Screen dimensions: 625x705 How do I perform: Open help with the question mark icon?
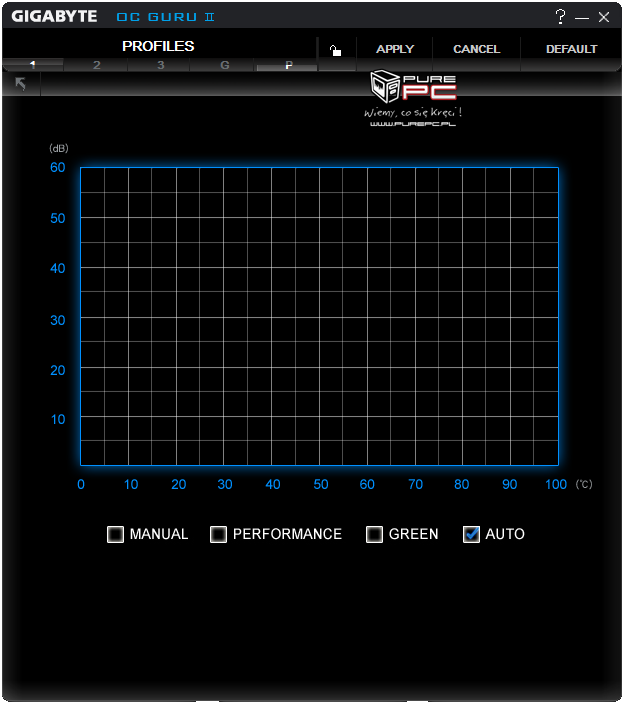pyautogui.click(x=560, y=17)
